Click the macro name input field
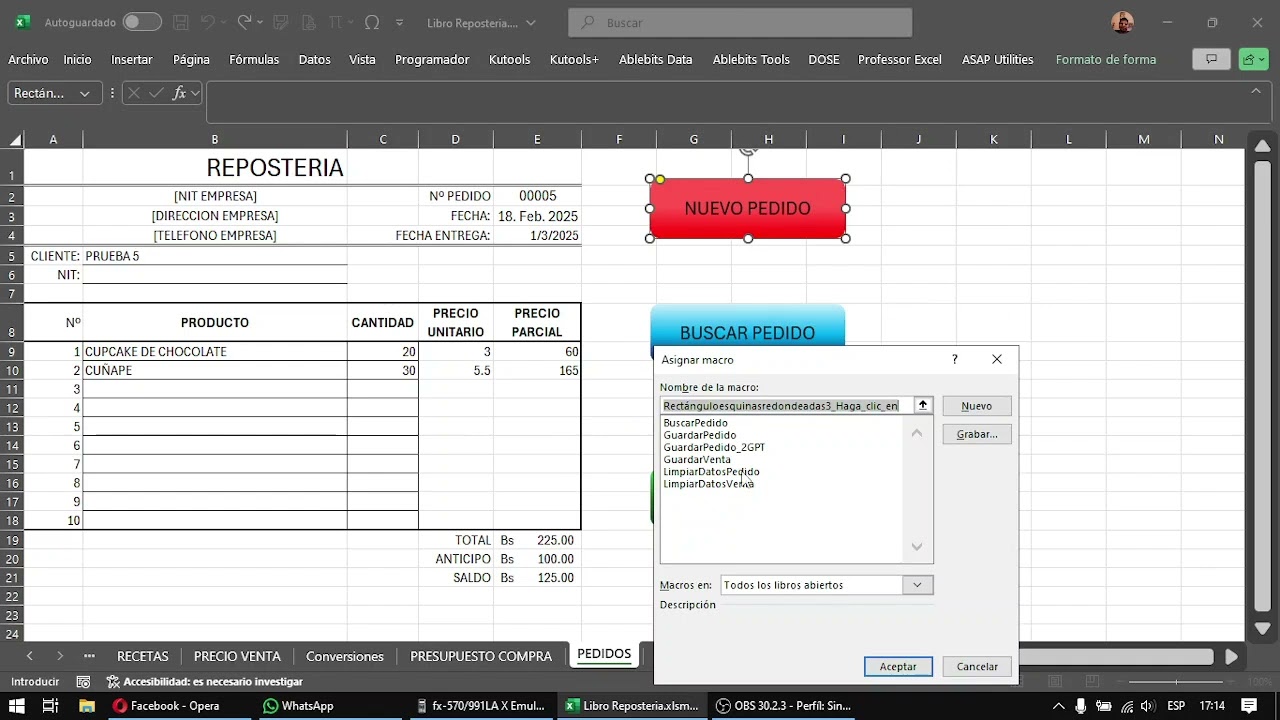Image resolution: width=1280 pixels, height=720 pixels. coord(786,405)
